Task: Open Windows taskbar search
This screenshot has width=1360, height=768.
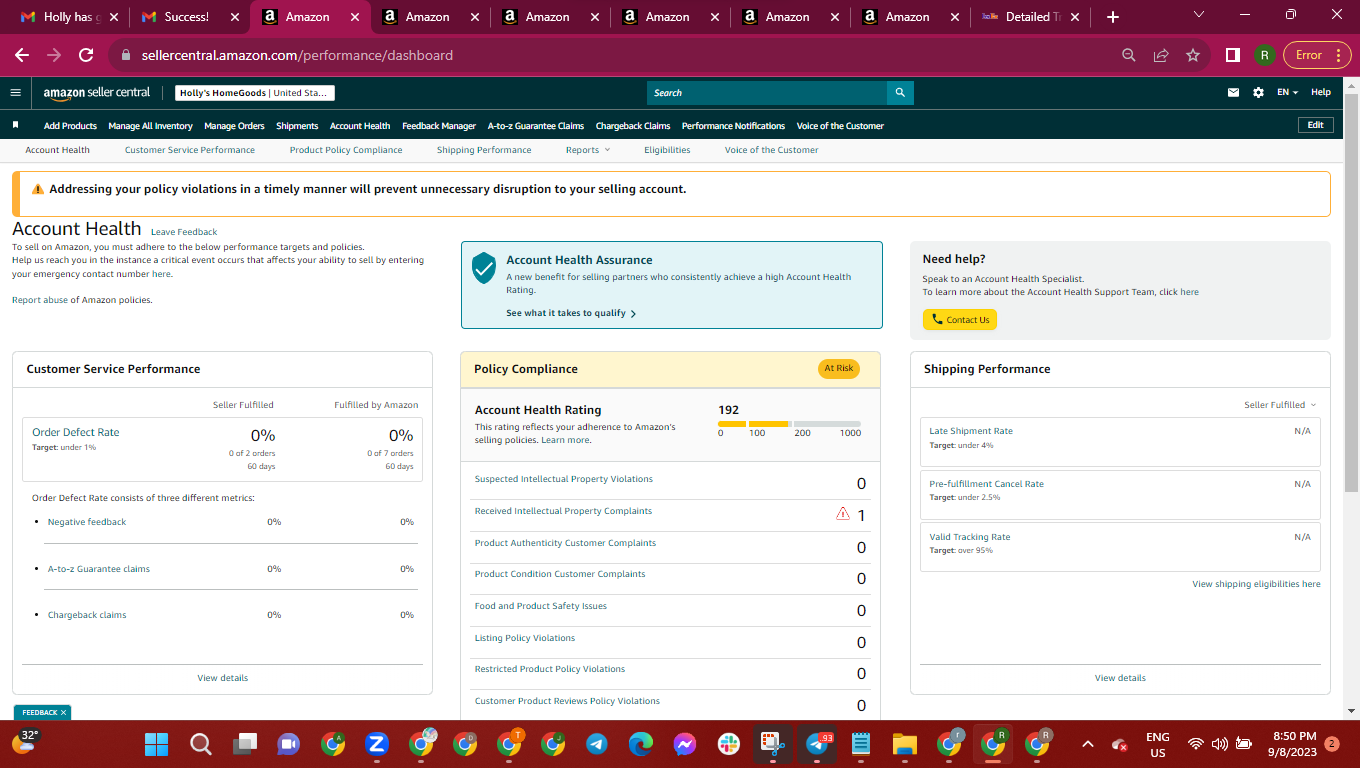Action: 200,744
